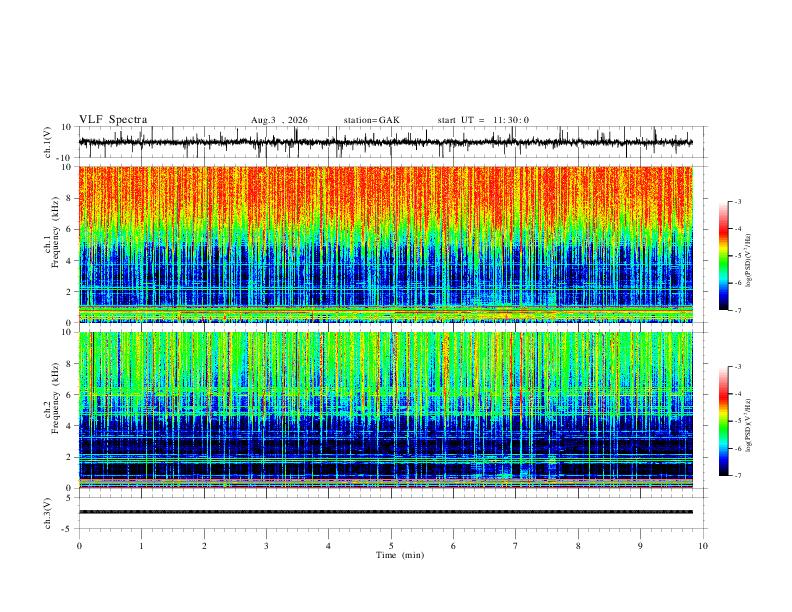
Task: Click the station=GAK label
Action: [x=371, y=120]
